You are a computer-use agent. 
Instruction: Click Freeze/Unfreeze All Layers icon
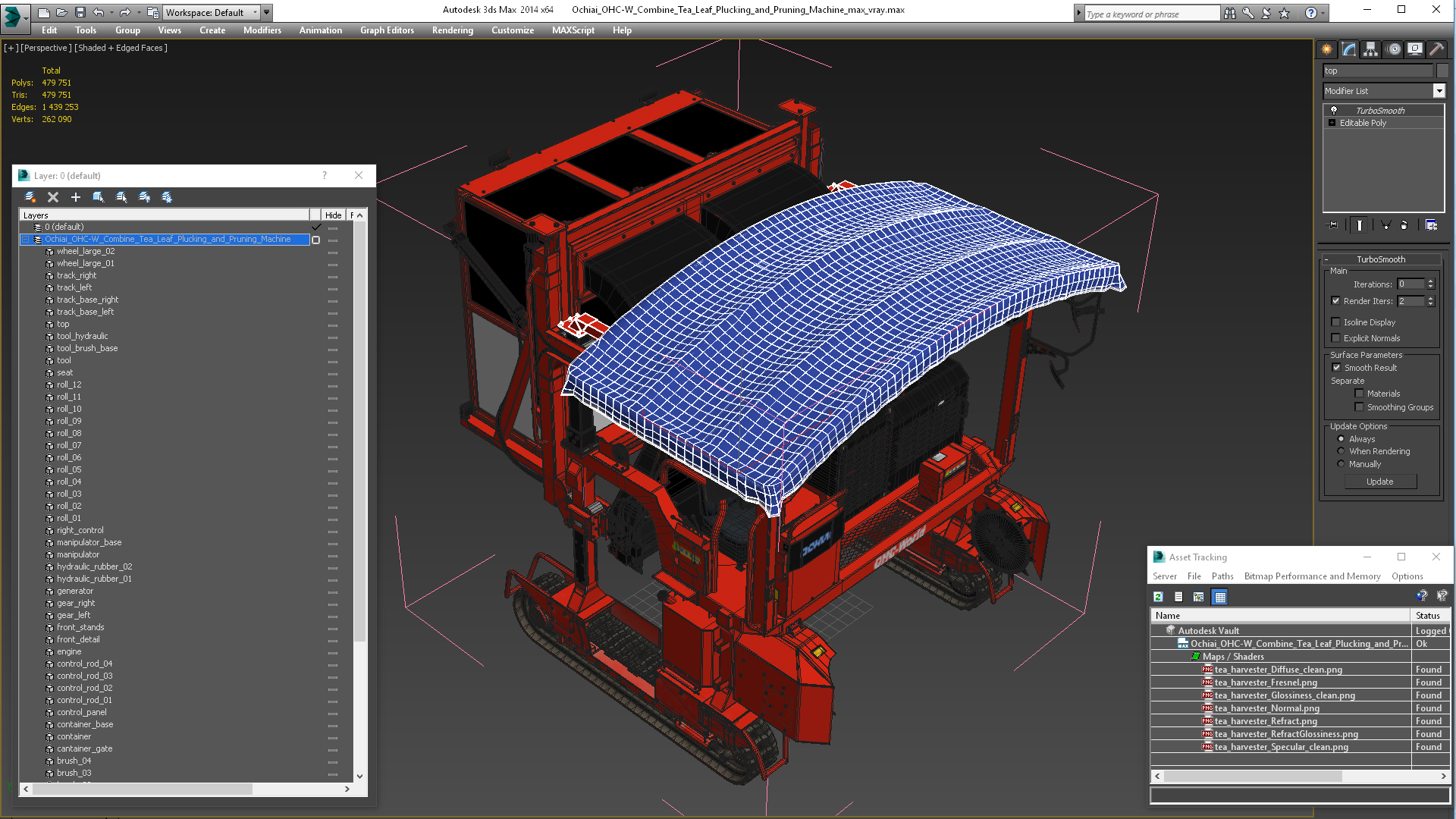[167, 197]
